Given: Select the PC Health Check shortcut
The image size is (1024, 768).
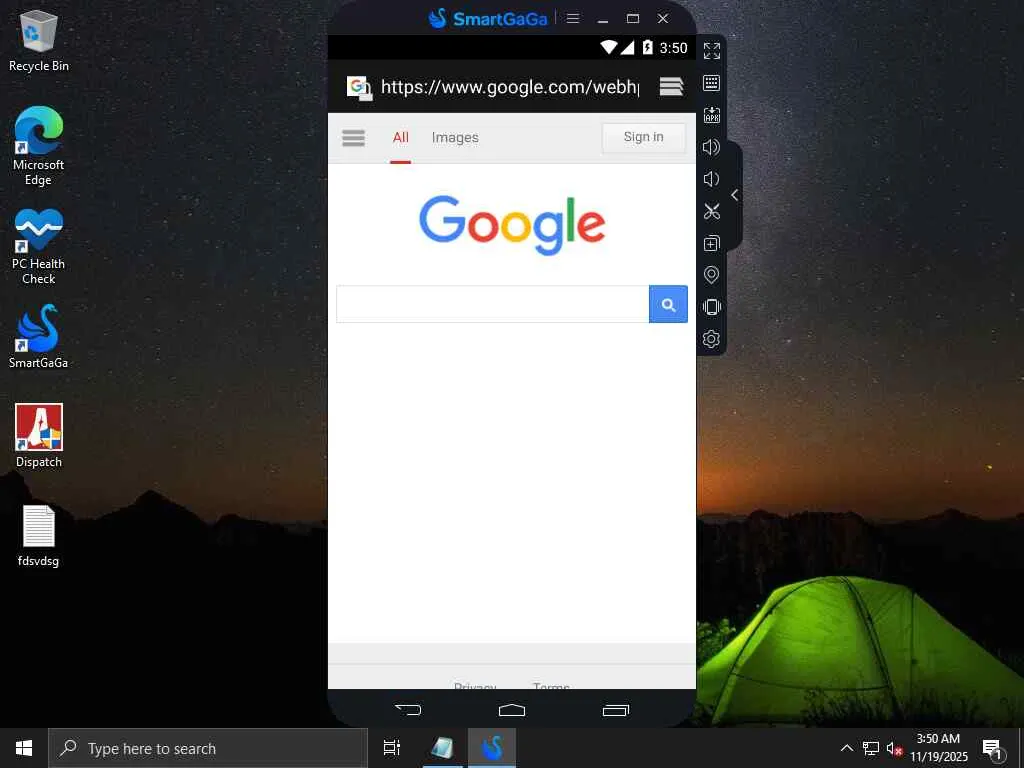Looking at the screenshot, I should tap(39, 247).
